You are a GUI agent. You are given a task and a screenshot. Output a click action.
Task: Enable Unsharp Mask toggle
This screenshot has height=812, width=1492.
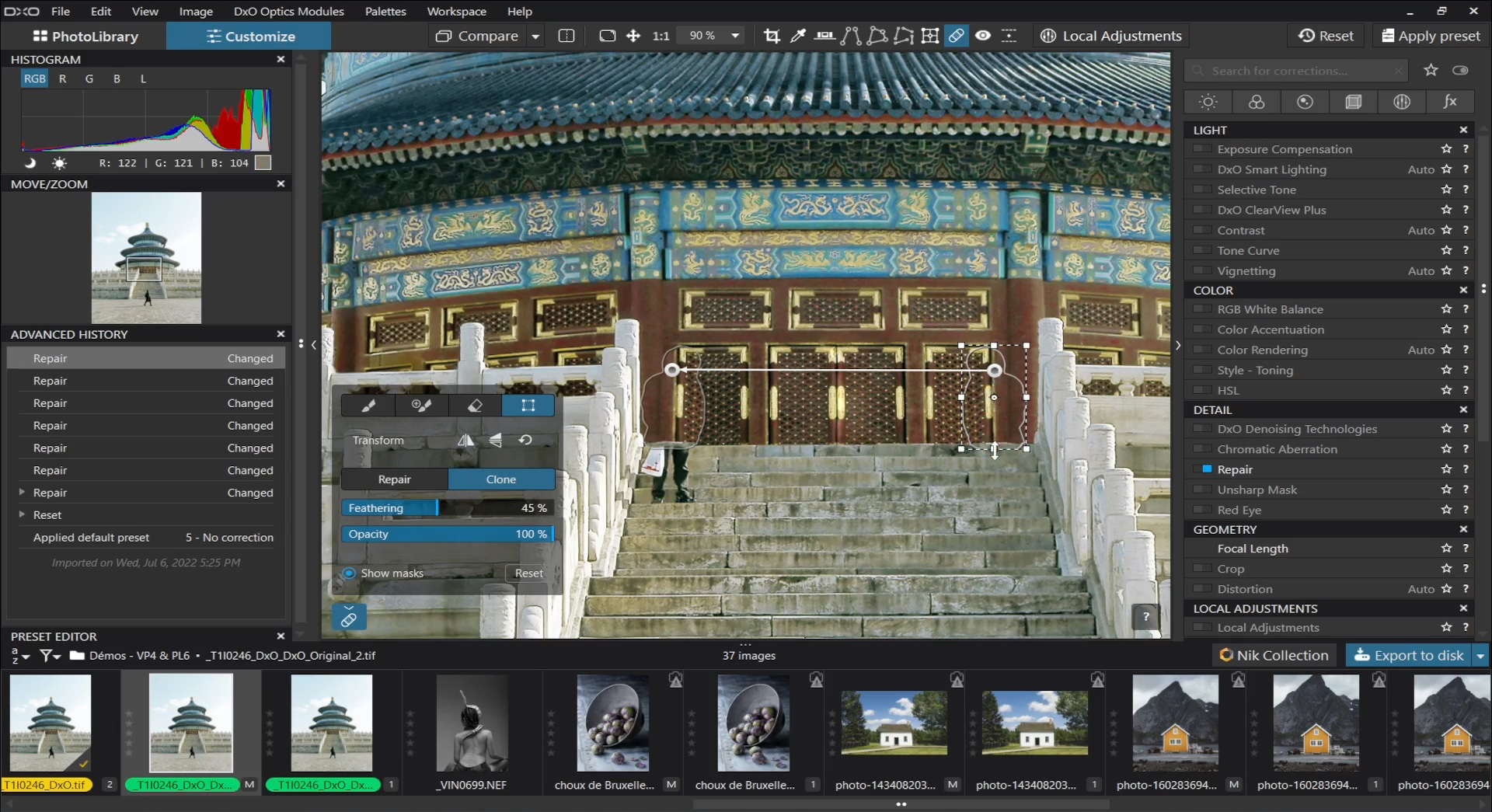point(1202,489)
